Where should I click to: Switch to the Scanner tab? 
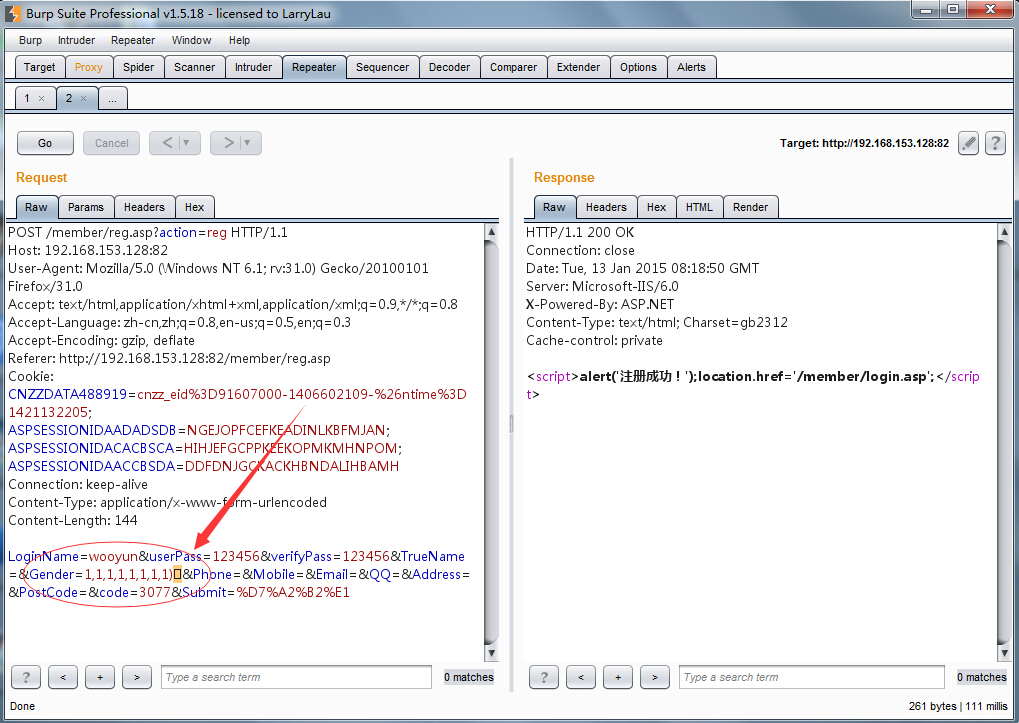pos(194,67)
